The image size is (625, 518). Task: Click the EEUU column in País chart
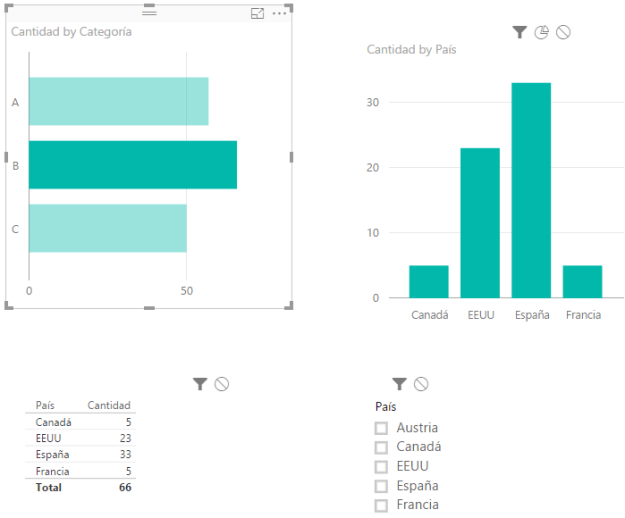point(479,222)
